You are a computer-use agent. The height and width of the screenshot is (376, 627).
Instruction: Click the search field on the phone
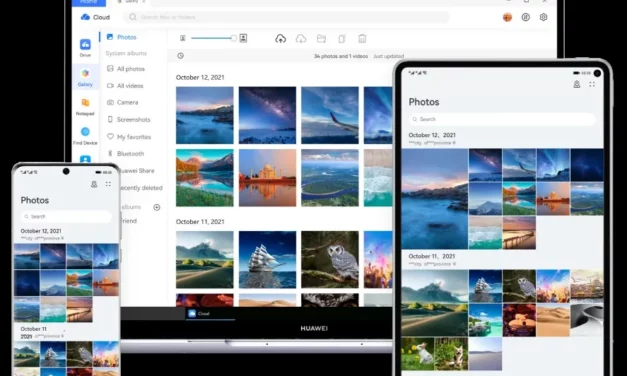(x=66, y=216)
